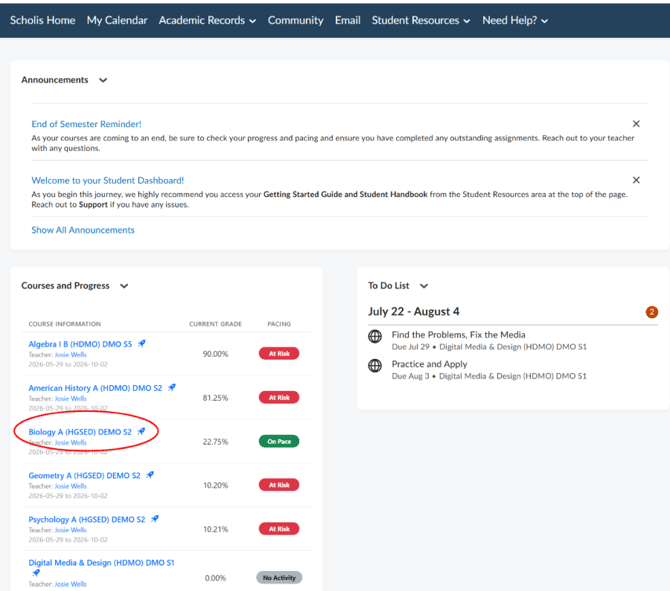Click Show All Announcements link

tap(83, 230)
